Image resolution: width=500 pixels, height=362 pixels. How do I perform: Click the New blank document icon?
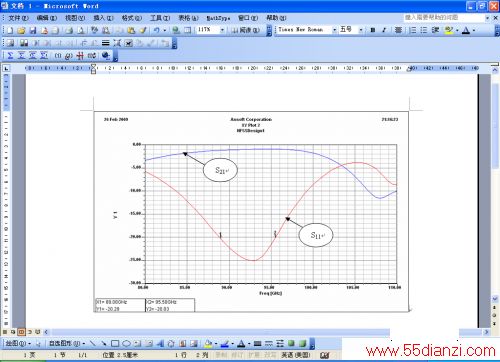click(x=10, y=30)
